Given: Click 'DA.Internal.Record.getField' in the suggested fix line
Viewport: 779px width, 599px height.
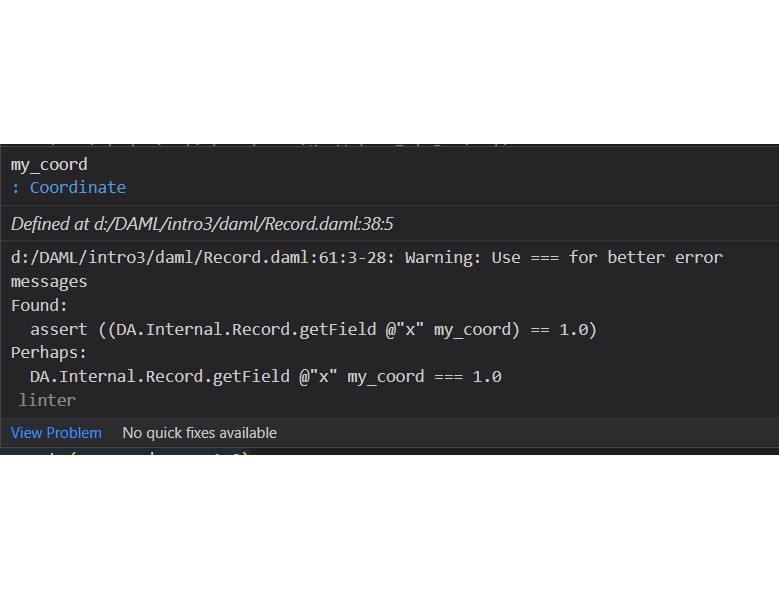Looking at the screenshot, I should pyautogui.click(x=159, y=376).
